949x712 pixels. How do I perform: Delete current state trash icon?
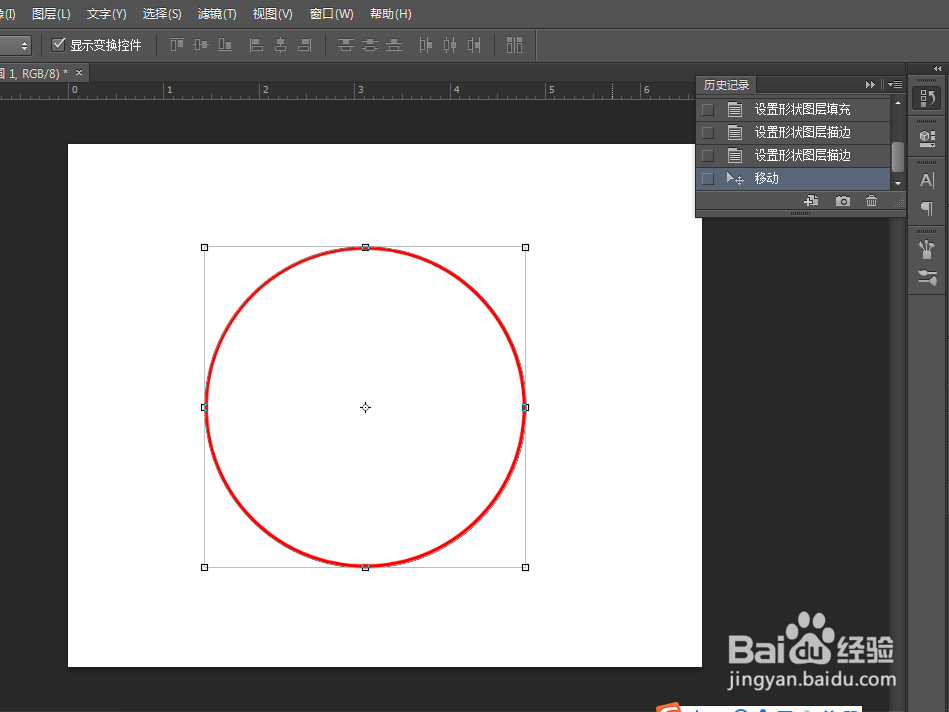pyautogui.click(x=872, y=200)
